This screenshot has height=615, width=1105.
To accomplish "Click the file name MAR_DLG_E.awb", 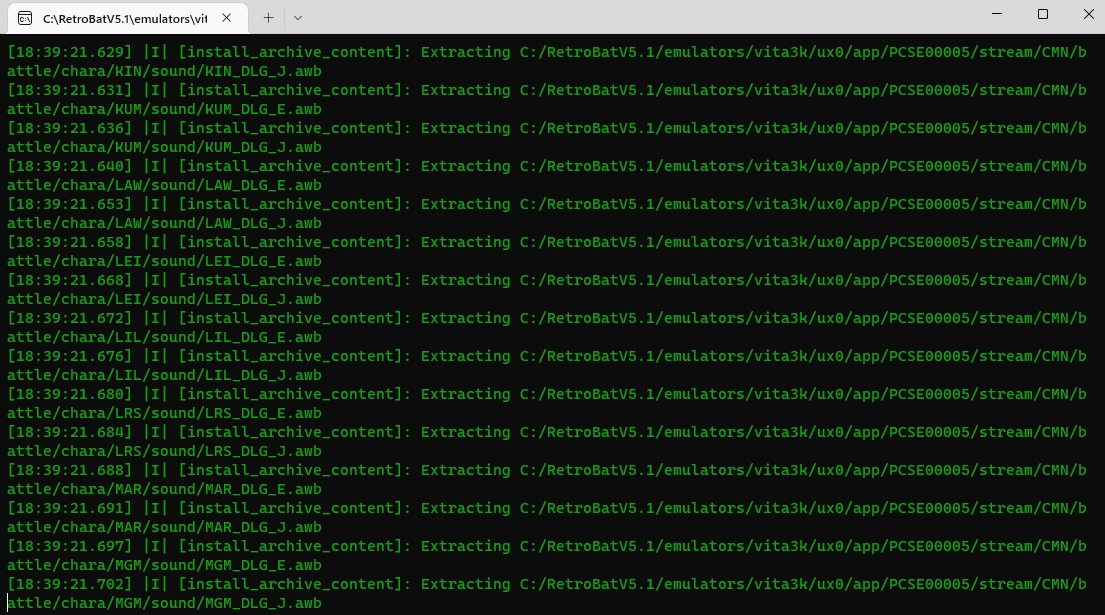I will (264, 490).
